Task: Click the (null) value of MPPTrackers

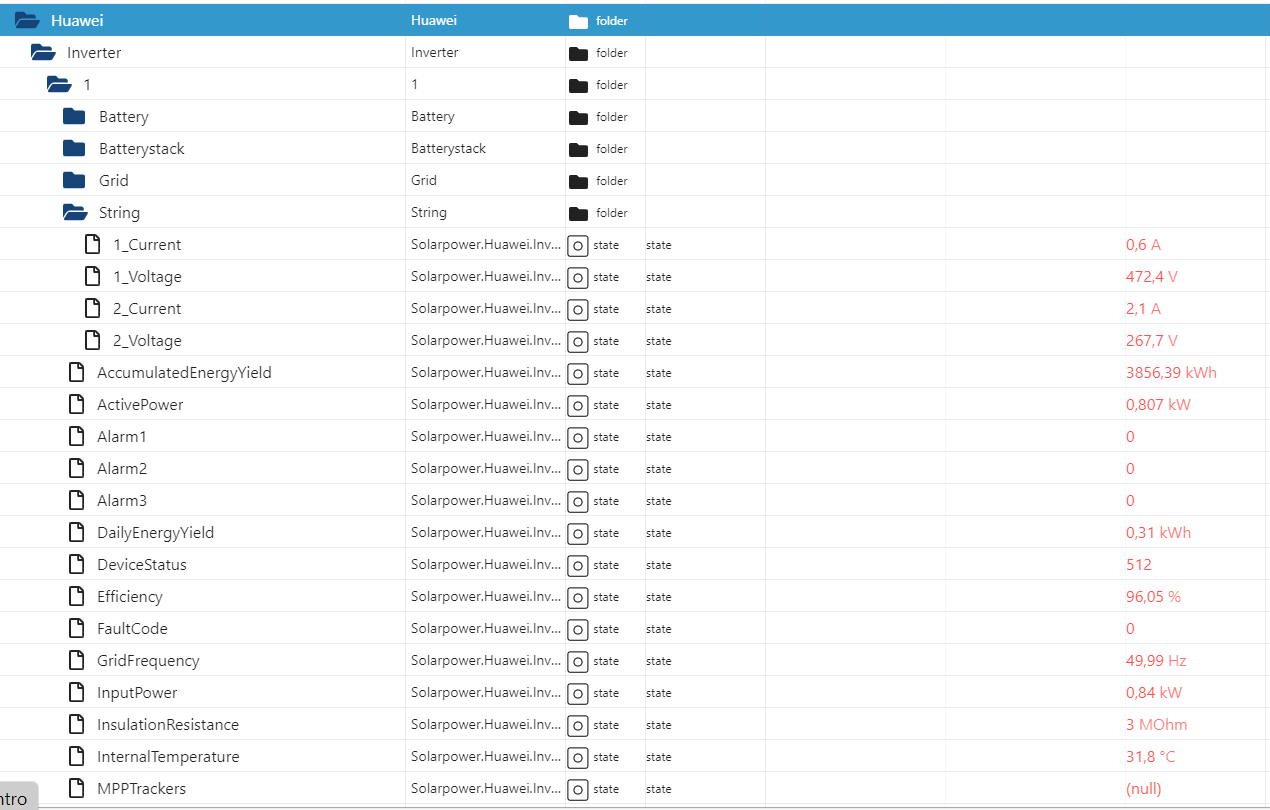Action: (x=1144, y=788)
